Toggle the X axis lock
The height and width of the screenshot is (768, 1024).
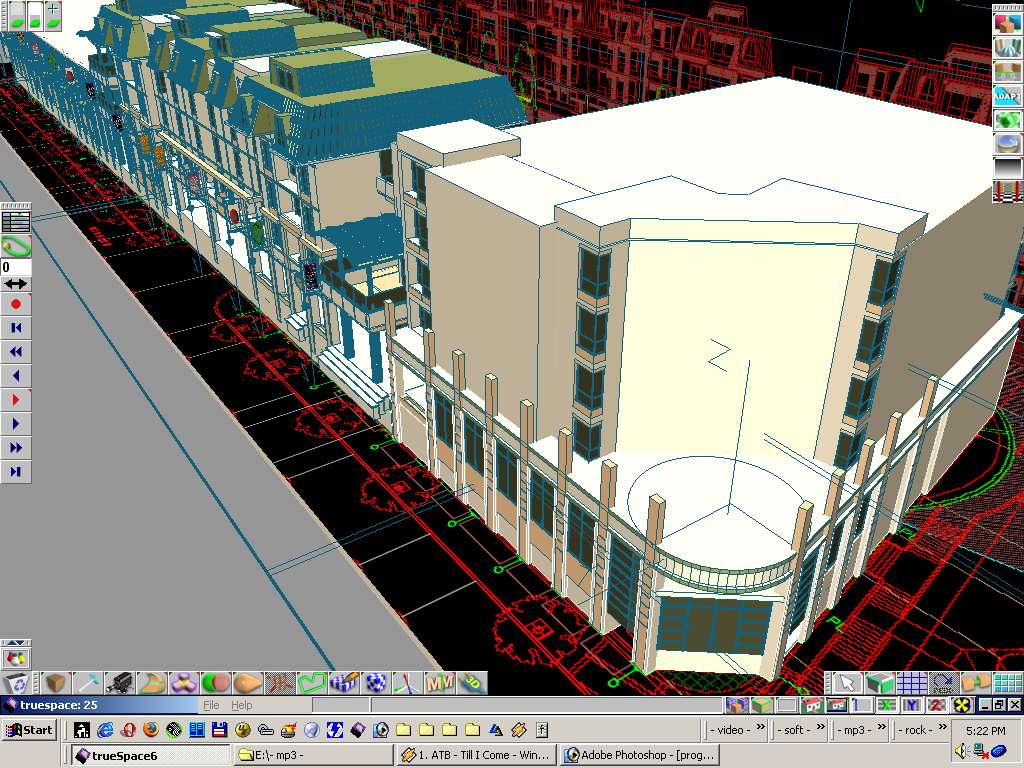click(x=887, y=706)
